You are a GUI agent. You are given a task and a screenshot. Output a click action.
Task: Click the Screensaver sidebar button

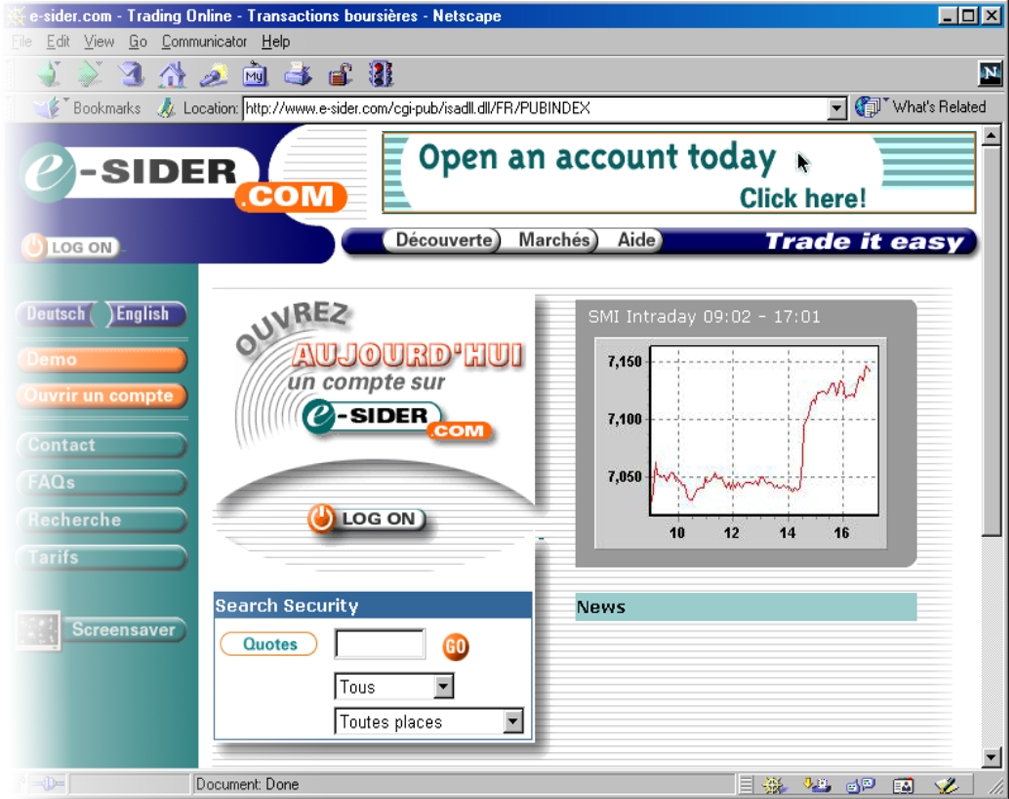(124, 629)
